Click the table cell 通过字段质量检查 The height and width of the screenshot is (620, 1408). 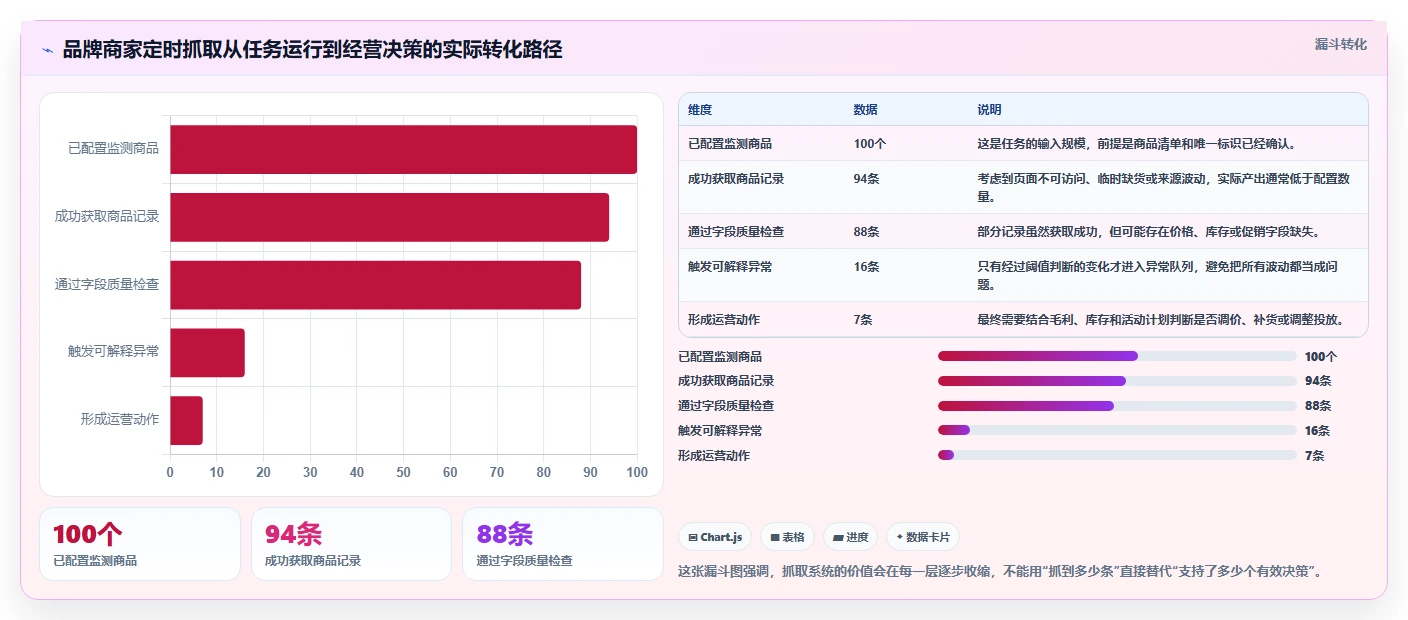(736, 232)
